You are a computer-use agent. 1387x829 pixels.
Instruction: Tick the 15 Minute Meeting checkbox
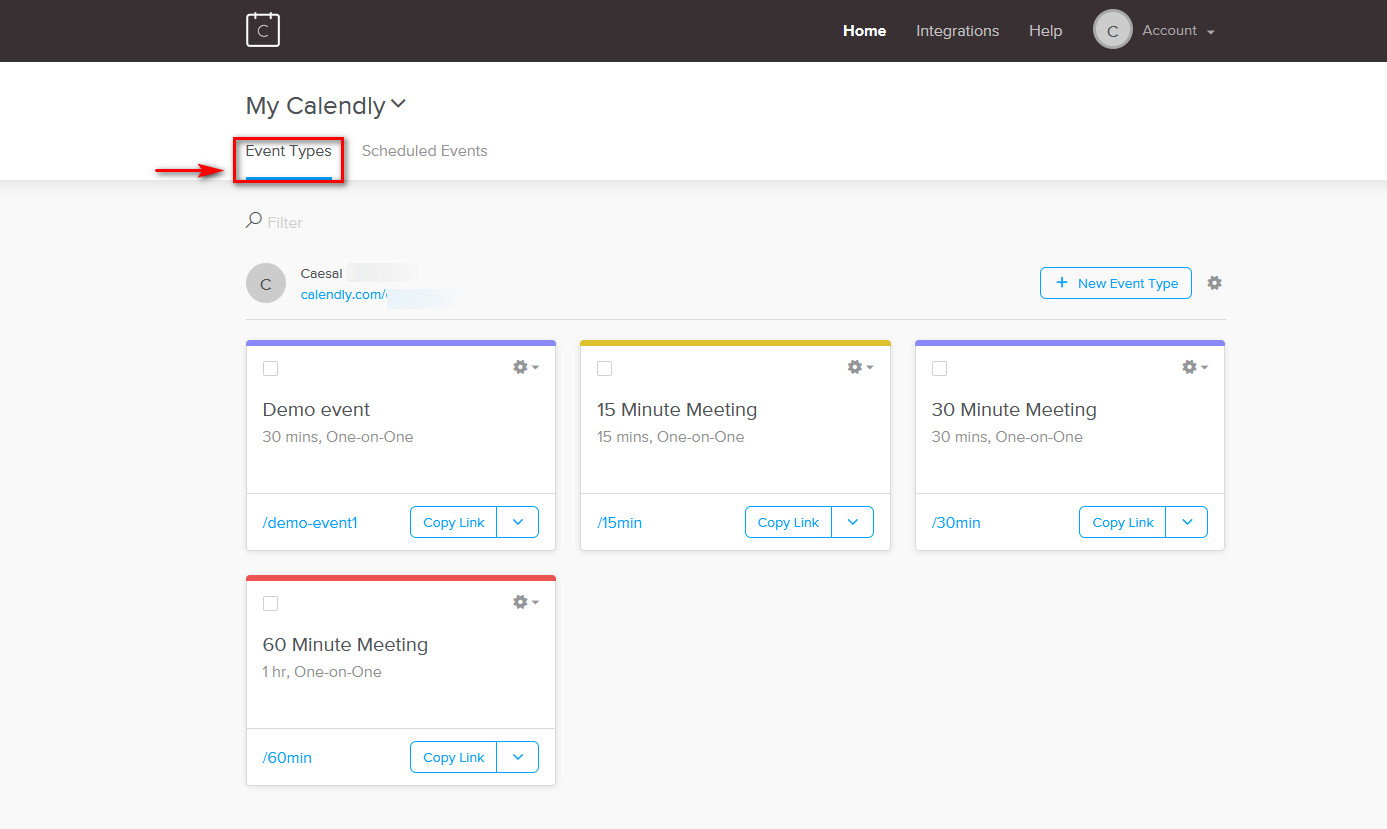(x=604, y=368)
